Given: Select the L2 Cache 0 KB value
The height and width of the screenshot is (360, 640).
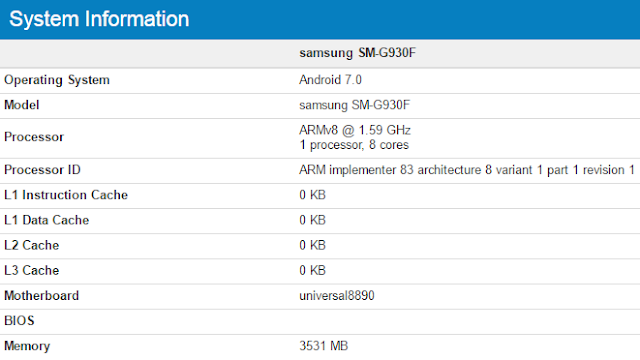Looking at the screenshot, I should pyautogui.click(x=312, y=245).
